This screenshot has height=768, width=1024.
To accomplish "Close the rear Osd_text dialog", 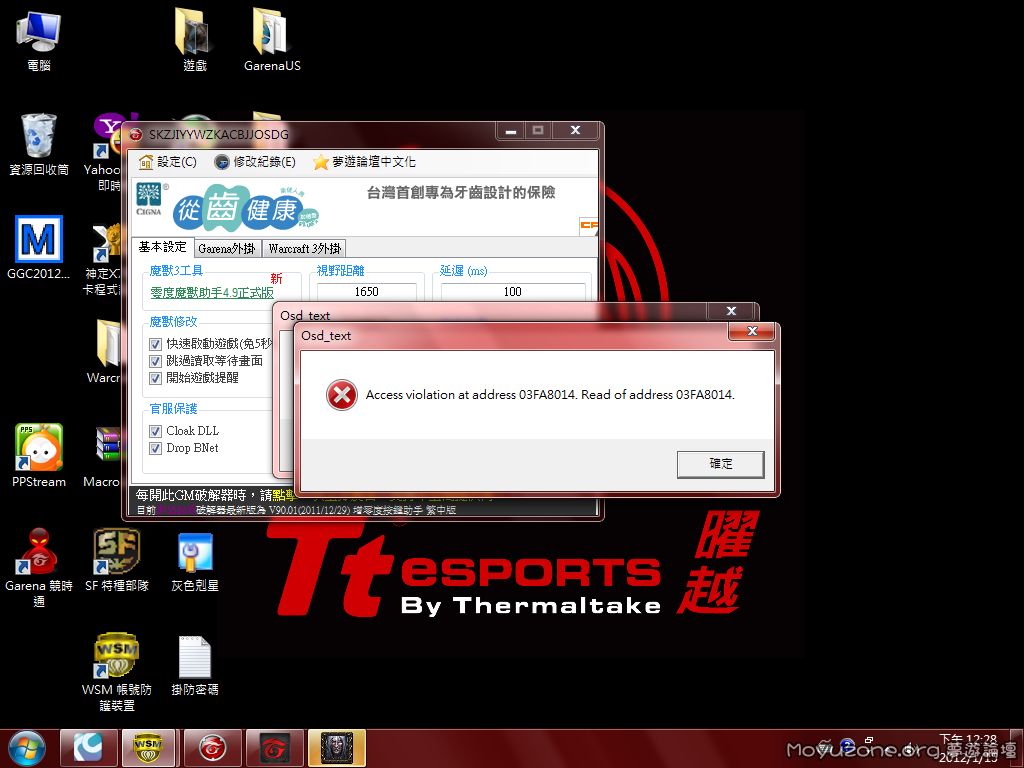I will (731, 311).
